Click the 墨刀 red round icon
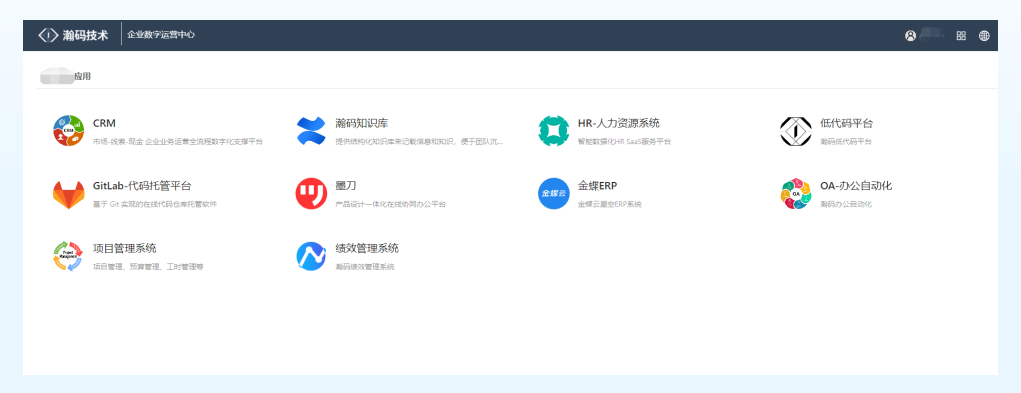The width and height of the screenshot is (1021, 393). 311,194
